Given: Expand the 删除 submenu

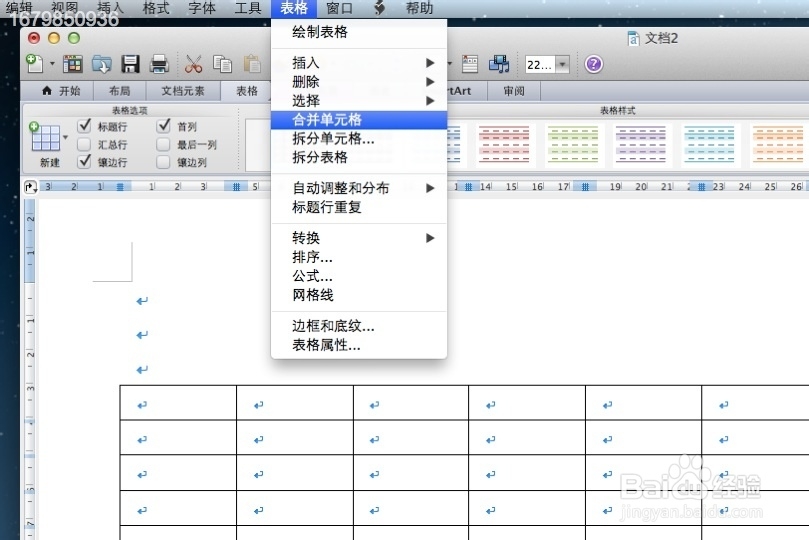Looking at the screenshot, I should (359, 81).
